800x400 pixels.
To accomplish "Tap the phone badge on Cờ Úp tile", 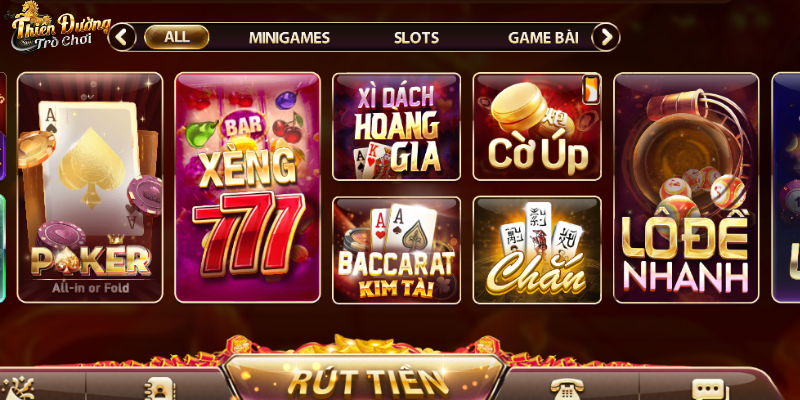I will 591,89.
